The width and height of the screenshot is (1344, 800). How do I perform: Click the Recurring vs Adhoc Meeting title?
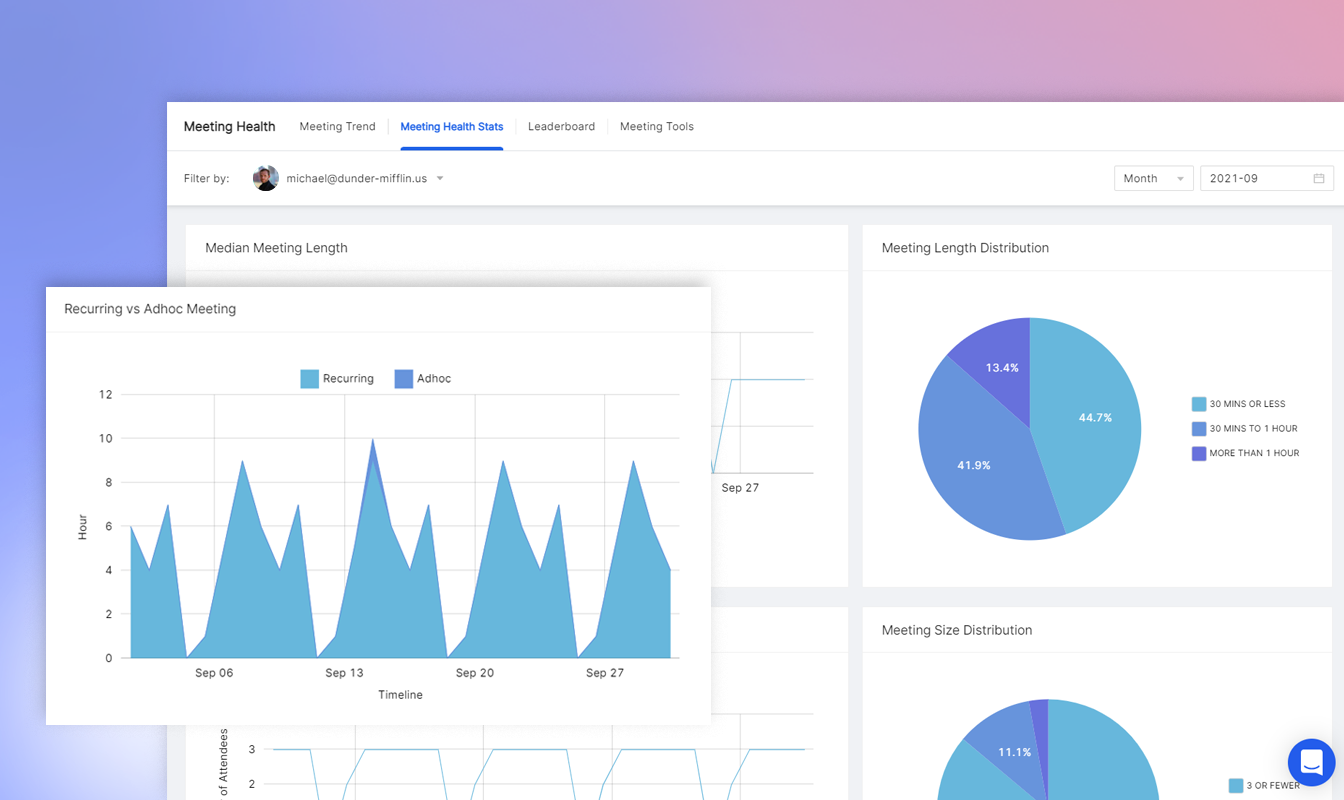click(x=150, y=309)
